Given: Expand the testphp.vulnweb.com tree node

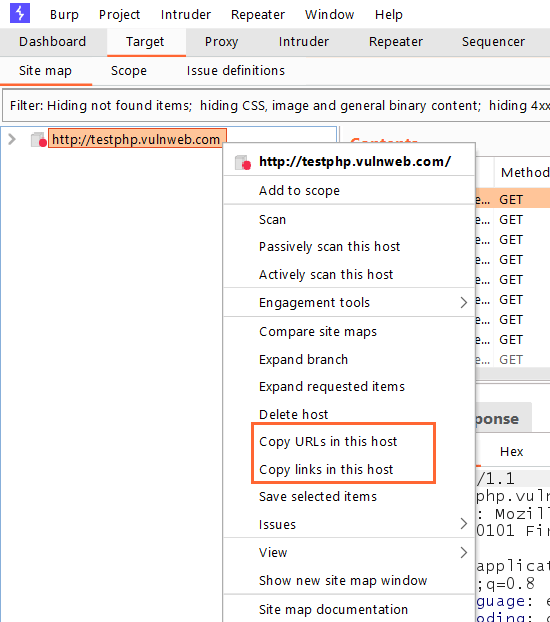Looking at the screenshot, I should 12,139.
